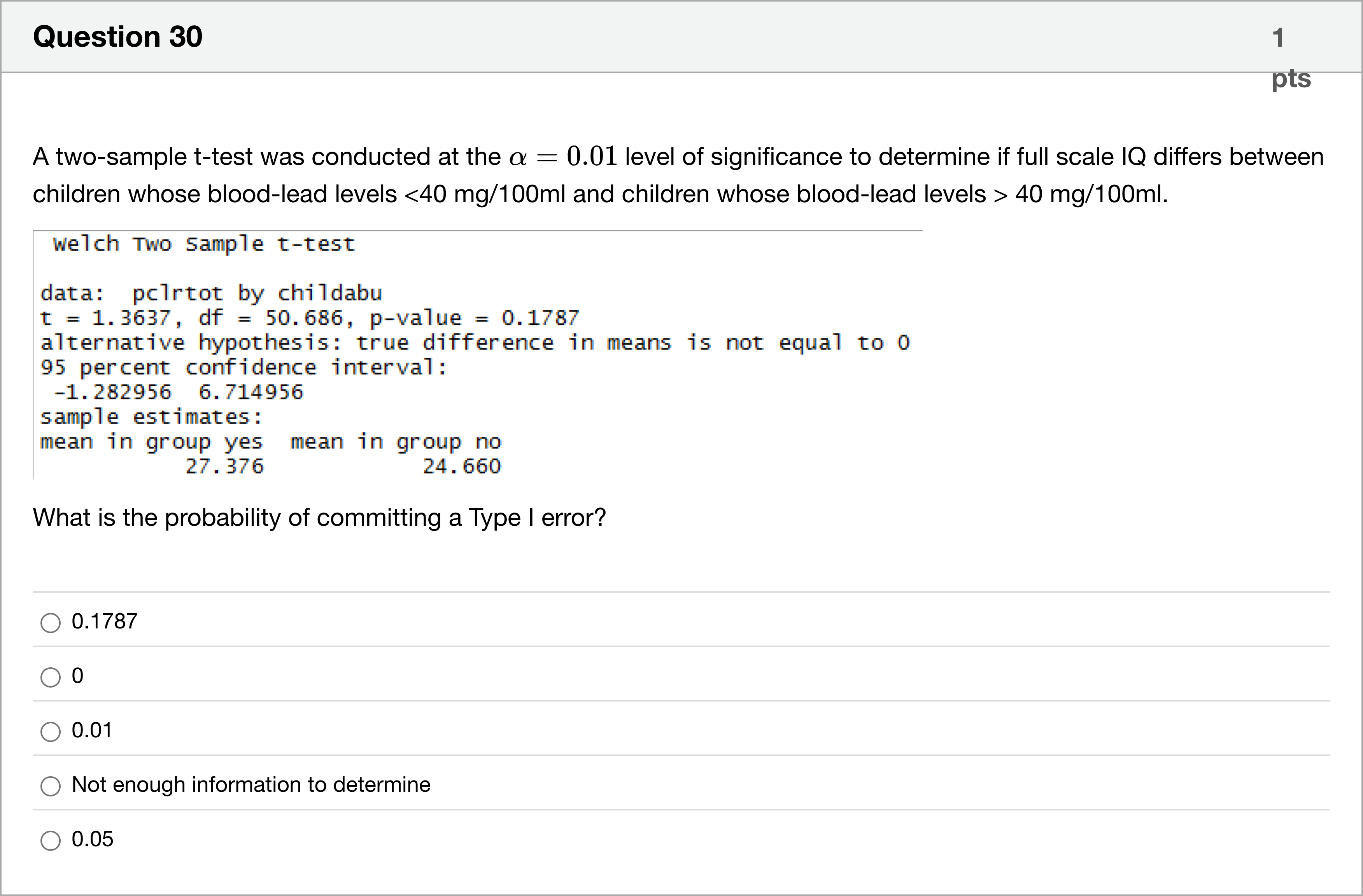Click the data: pclrtot by childabu line
This screenshot has width=1363, height=896.
(211, 293)
